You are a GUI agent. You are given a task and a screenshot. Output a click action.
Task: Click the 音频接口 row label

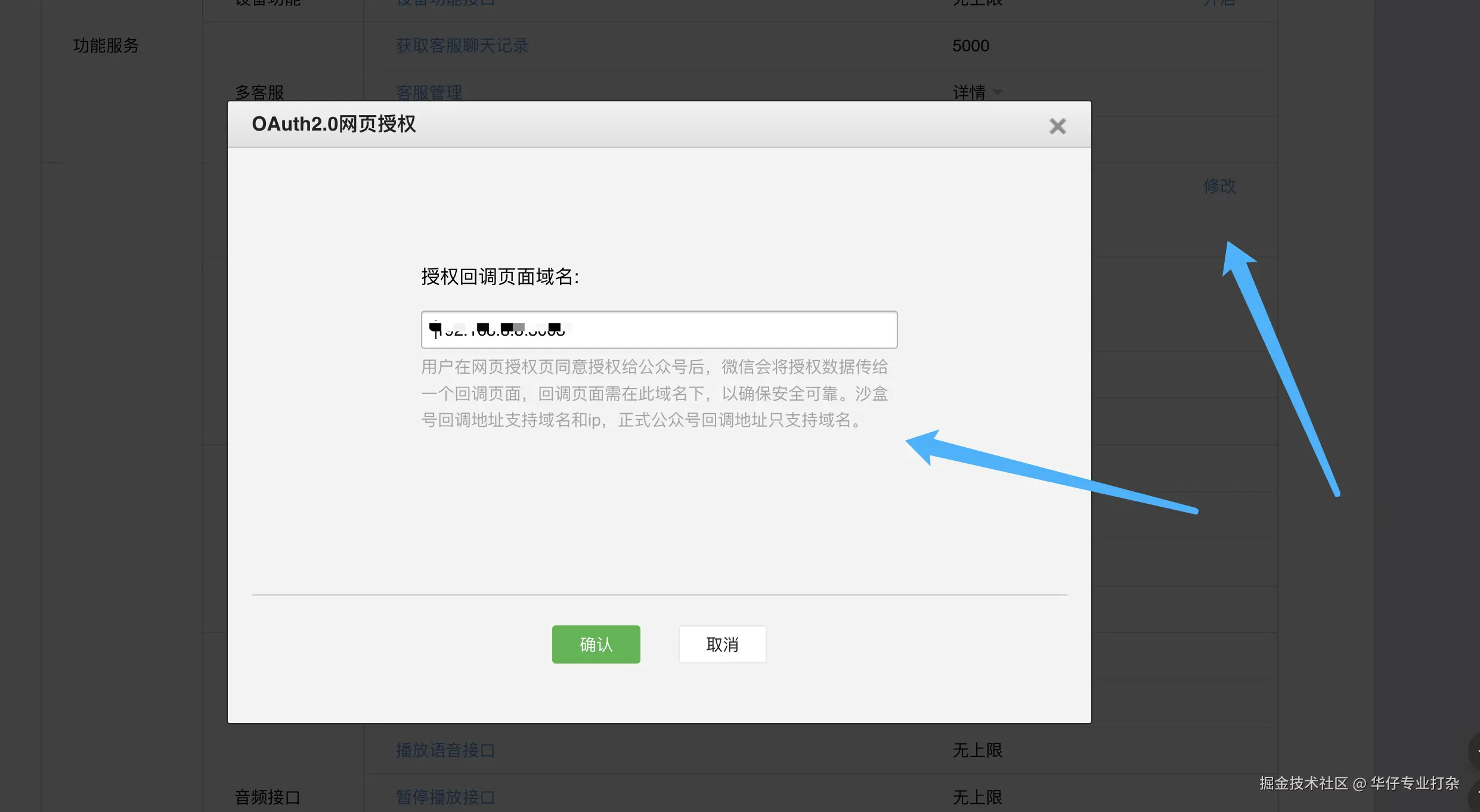click(267, 797)
